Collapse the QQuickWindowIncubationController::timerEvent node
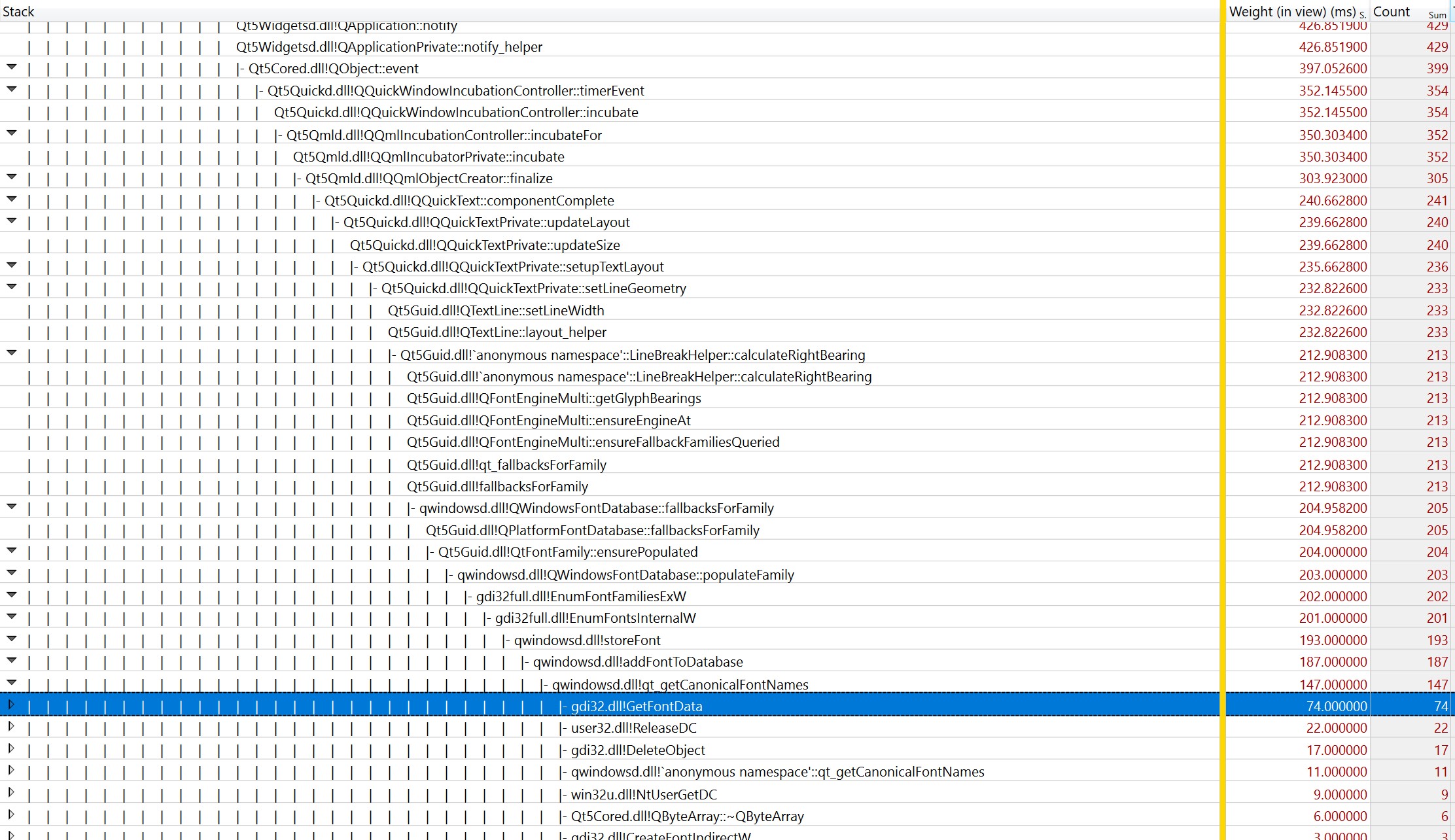Image resolution: width=1455 pixels, height=840 pixels. click(11, 90)
